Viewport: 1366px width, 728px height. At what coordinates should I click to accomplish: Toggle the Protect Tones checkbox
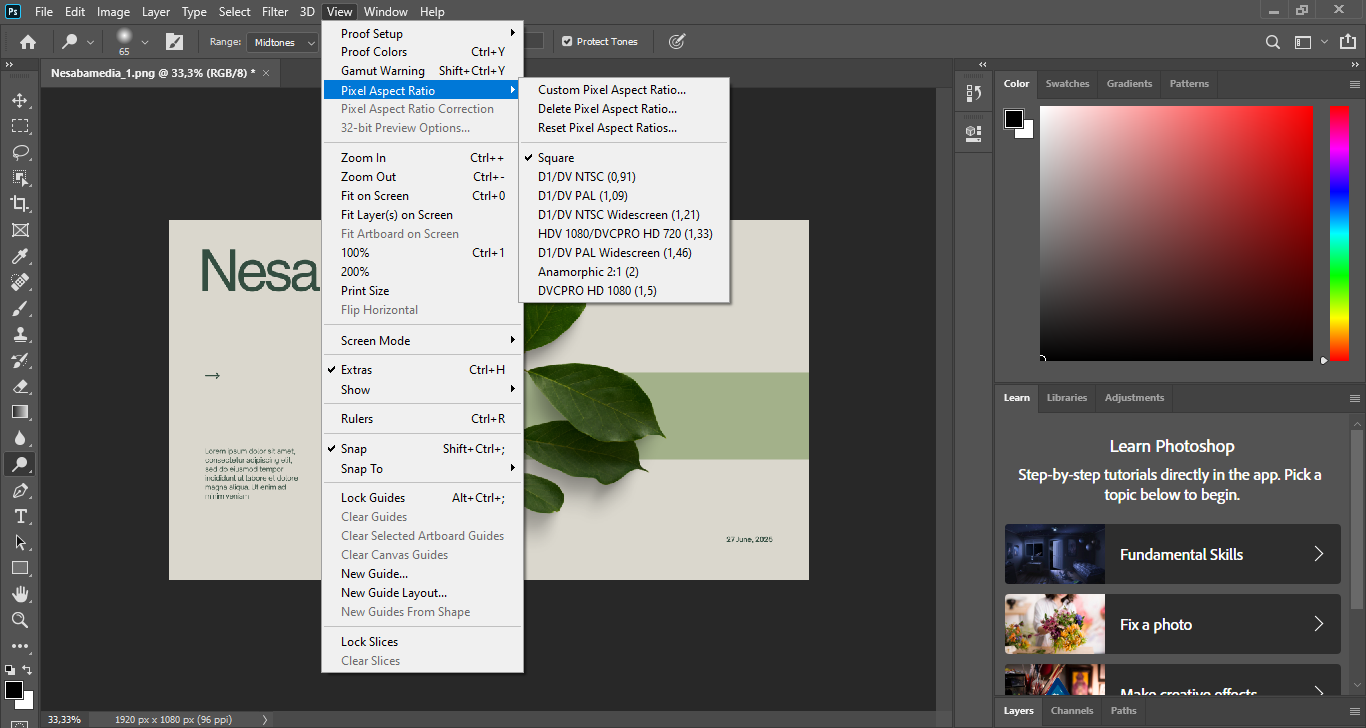pos(567,42)
